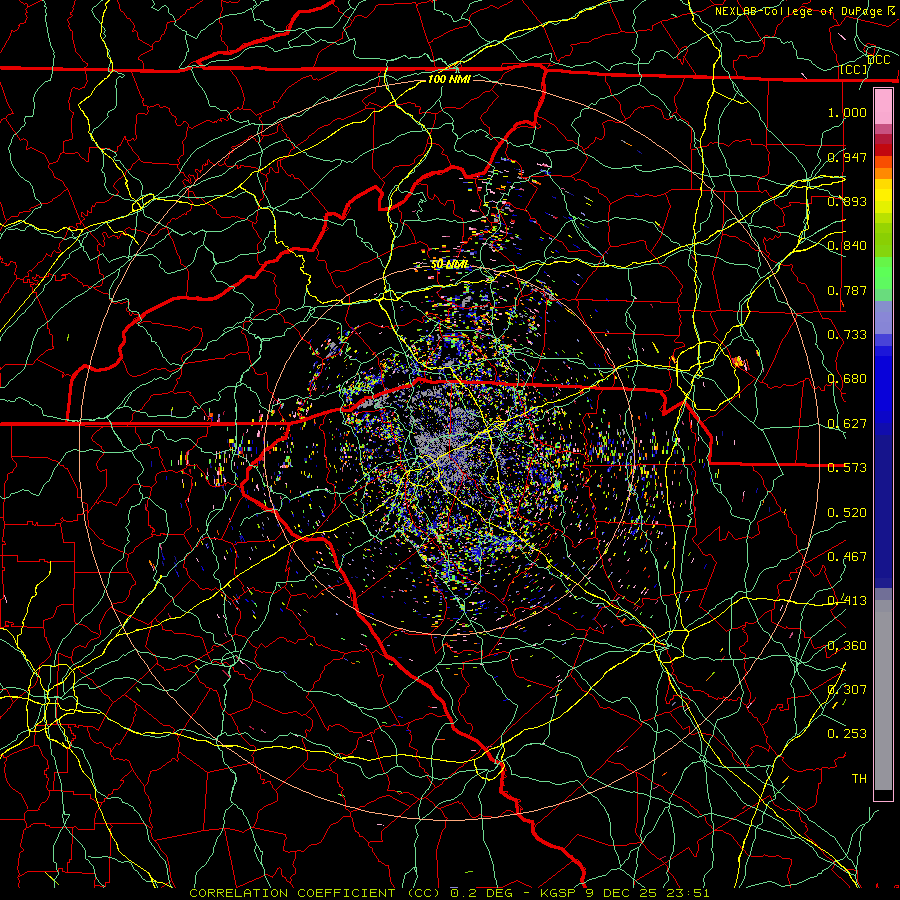Click the 0.467 legend value
This screenshot has height=900, width=900.
[x=847, y=557]
